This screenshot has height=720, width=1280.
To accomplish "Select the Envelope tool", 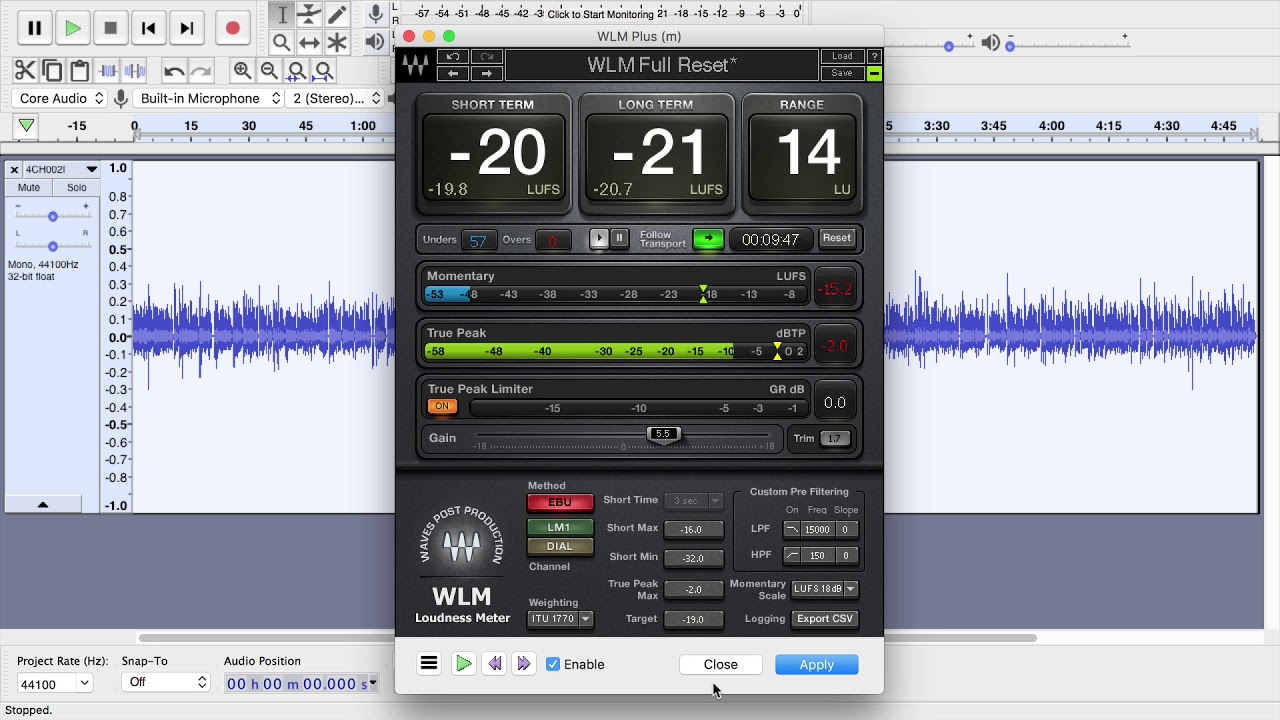I will 309,15.
